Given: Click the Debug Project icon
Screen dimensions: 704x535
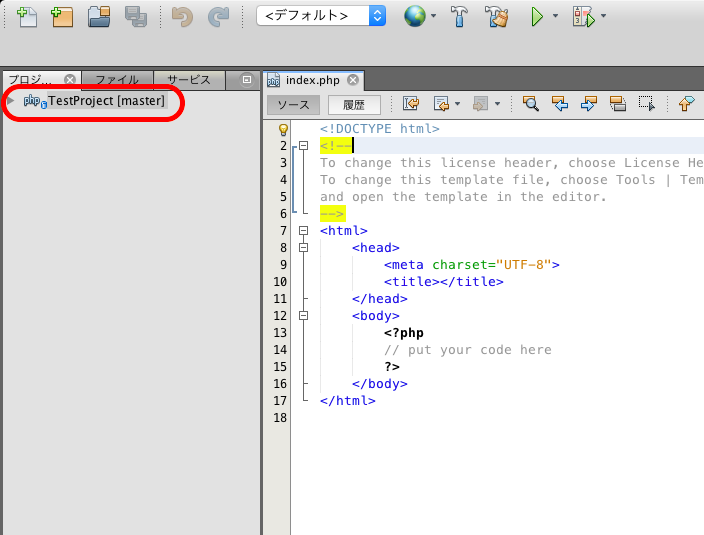Looking at the screenshot, I should pyautogui.click(x=583, y=17).
